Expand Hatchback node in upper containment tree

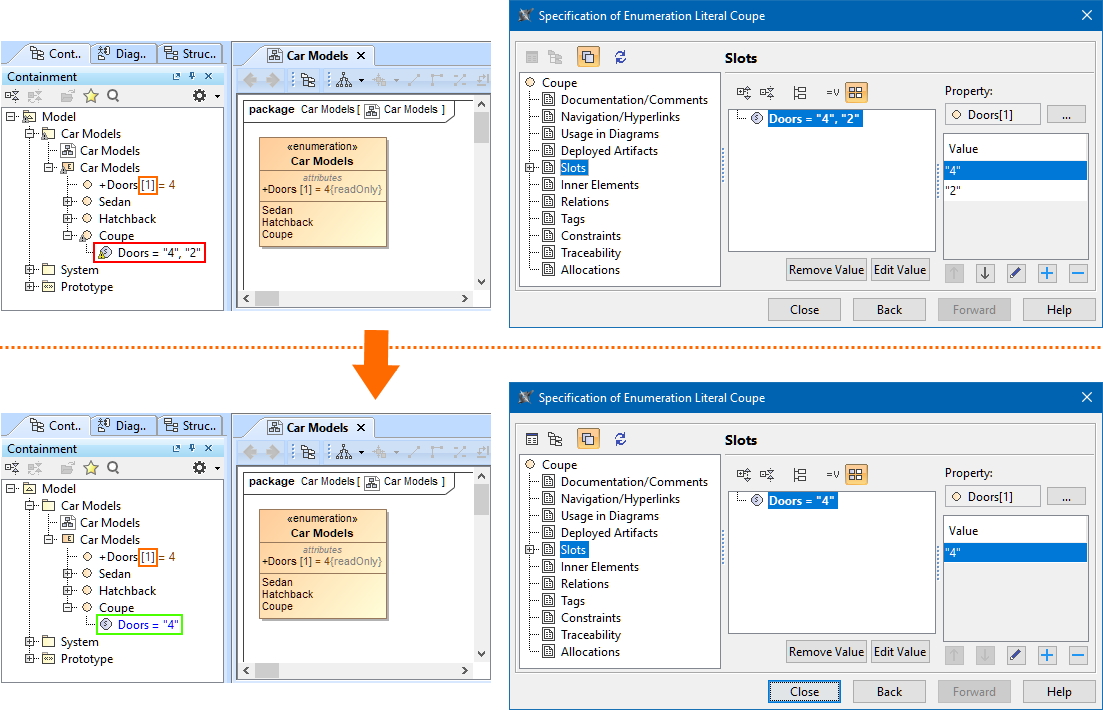[x=68, y=218]
